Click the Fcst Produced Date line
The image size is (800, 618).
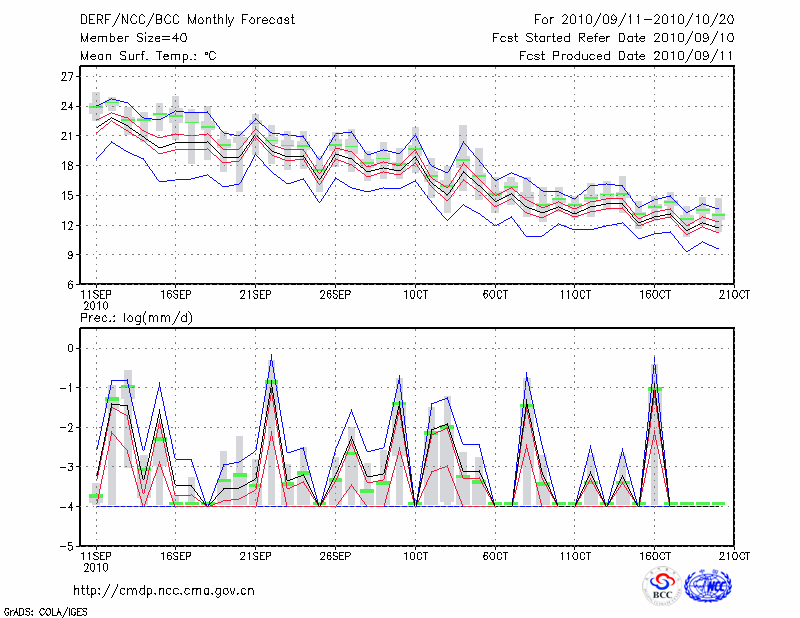point(626,56)
